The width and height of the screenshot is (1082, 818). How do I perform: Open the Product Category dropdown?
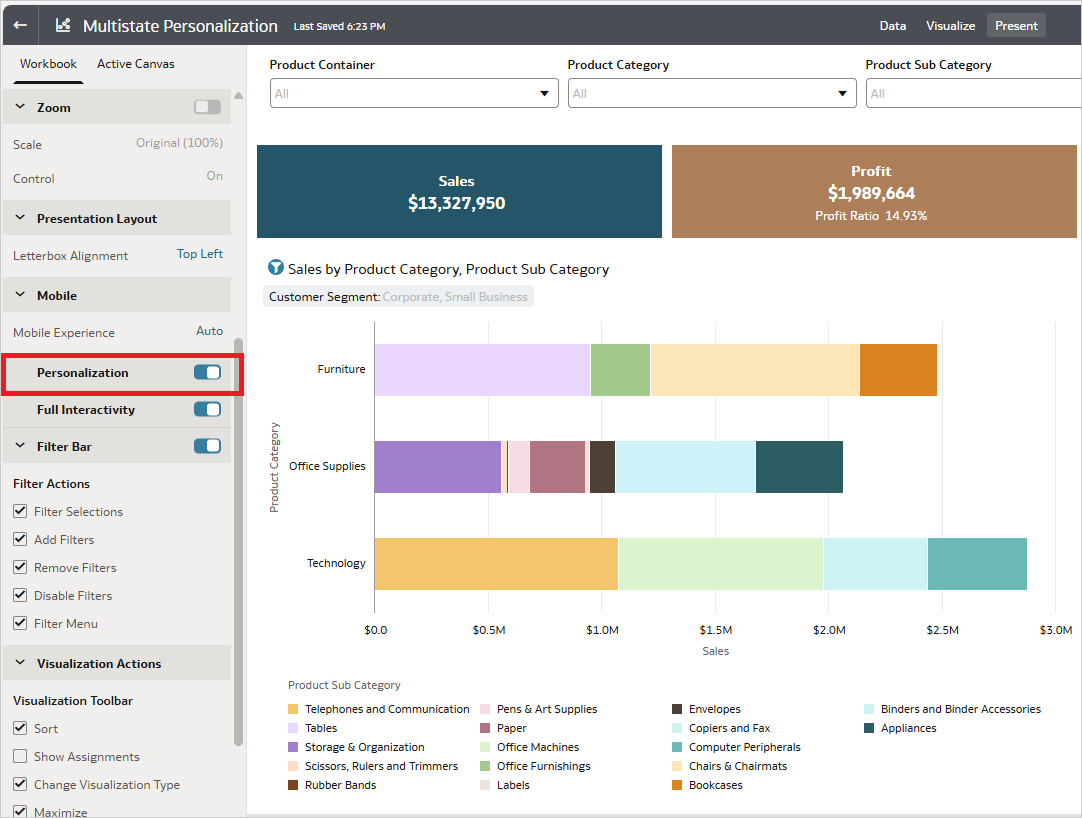point(842,92)
